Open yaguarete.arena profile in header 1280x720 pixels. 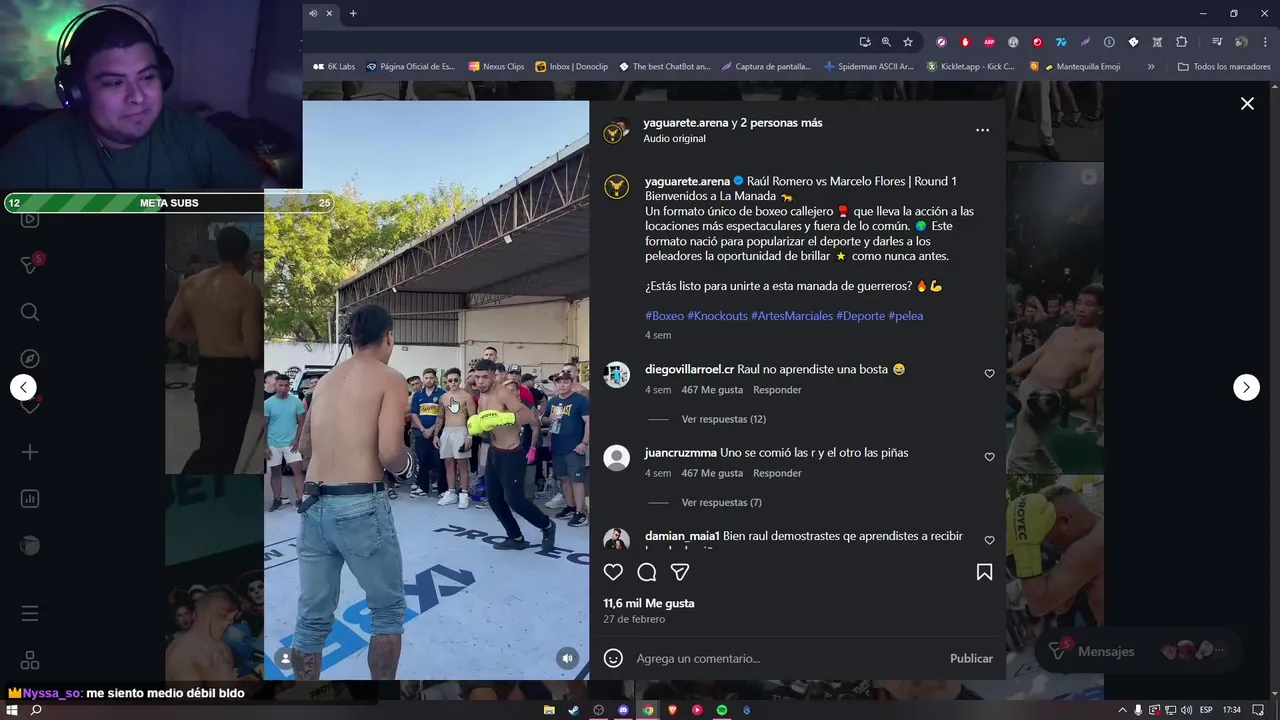[685, 123]
